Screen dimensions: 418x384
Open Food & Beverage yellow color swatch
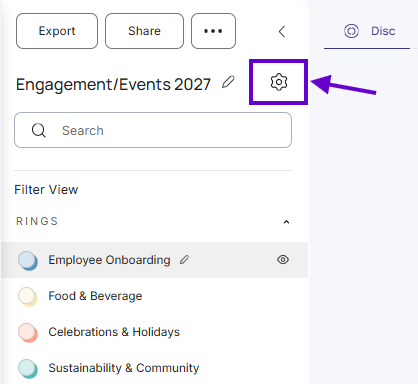point(28,297)
